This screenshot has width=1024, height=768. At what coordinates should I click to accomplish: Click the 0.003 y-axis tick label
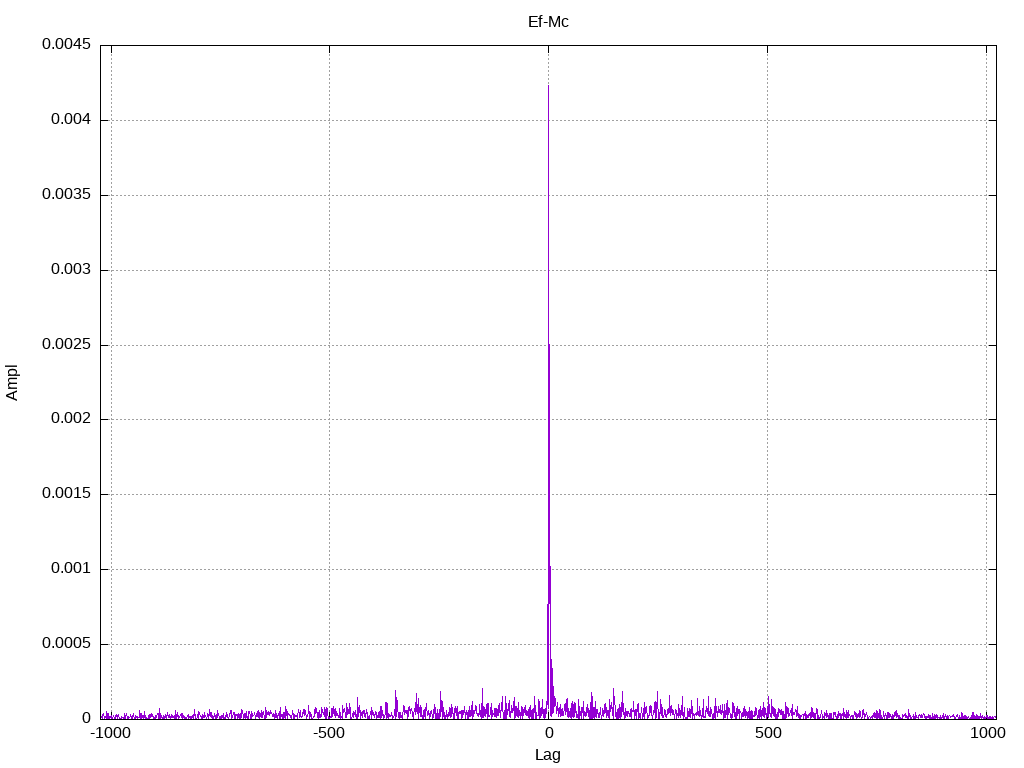click(71, 269)
